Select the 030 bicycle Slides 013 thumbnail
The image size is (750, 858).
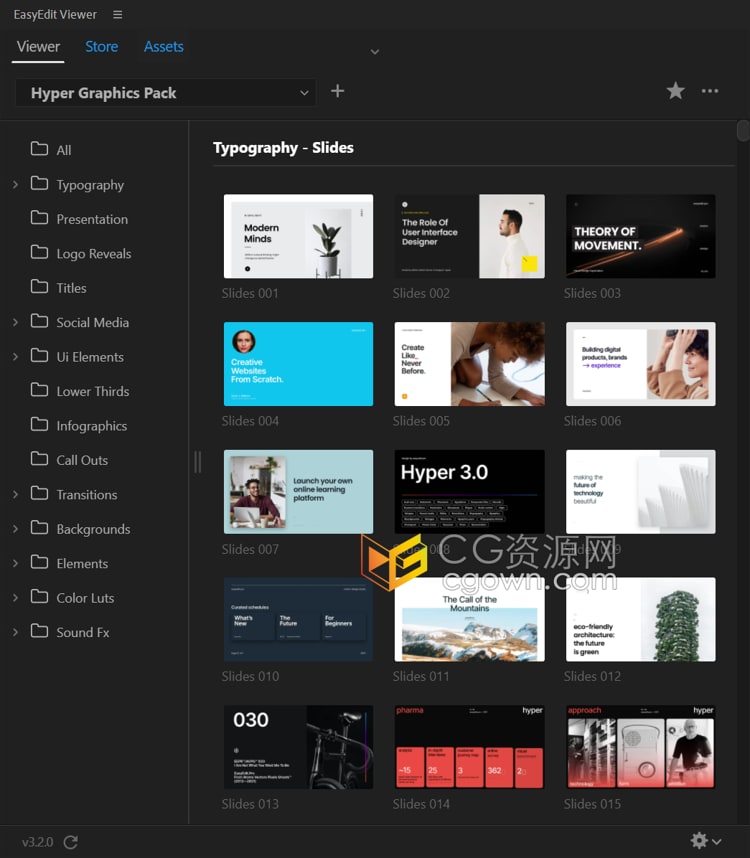299,747
